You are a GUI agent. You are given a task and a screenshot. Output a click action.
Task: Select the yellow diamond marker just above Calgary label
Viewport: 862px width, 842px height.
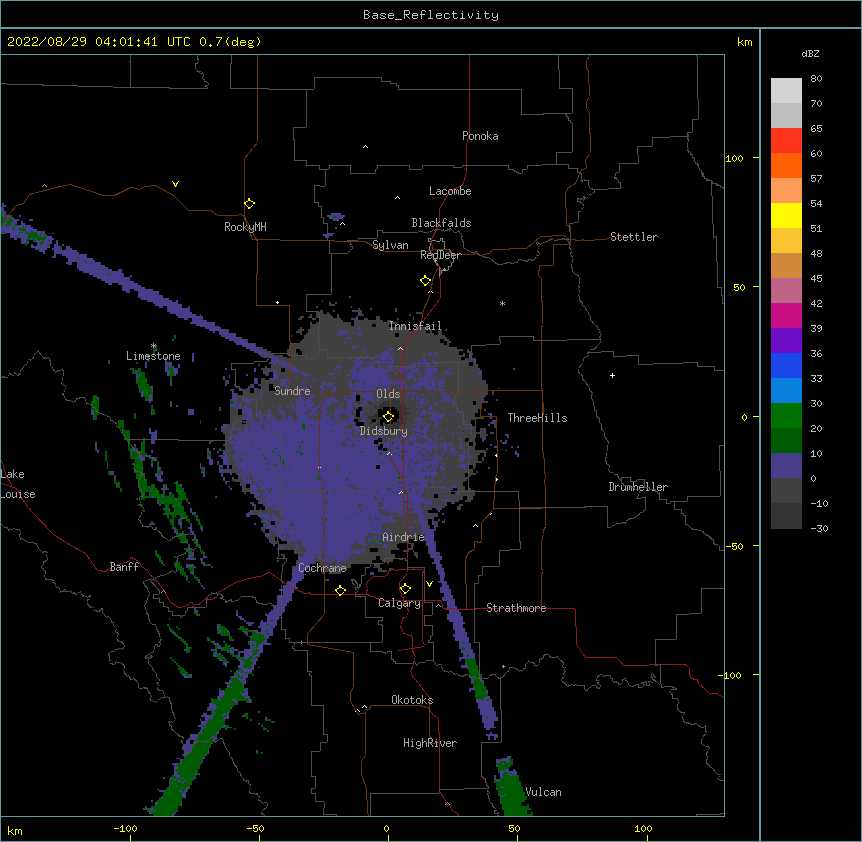(405, 589)
